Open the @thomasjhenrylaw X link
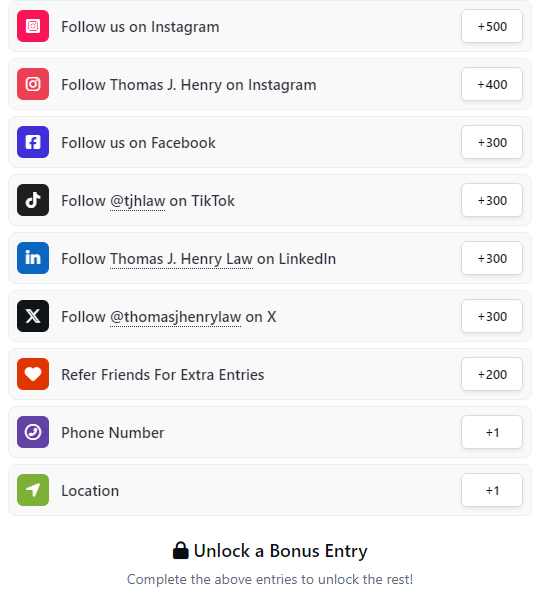The image size is (540, 611). [175, 317]
